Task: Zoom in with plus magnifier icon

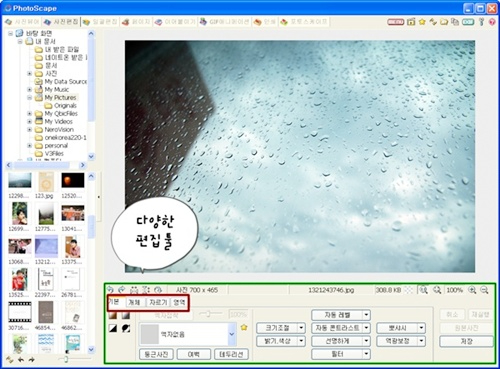Action: (472, 290)
